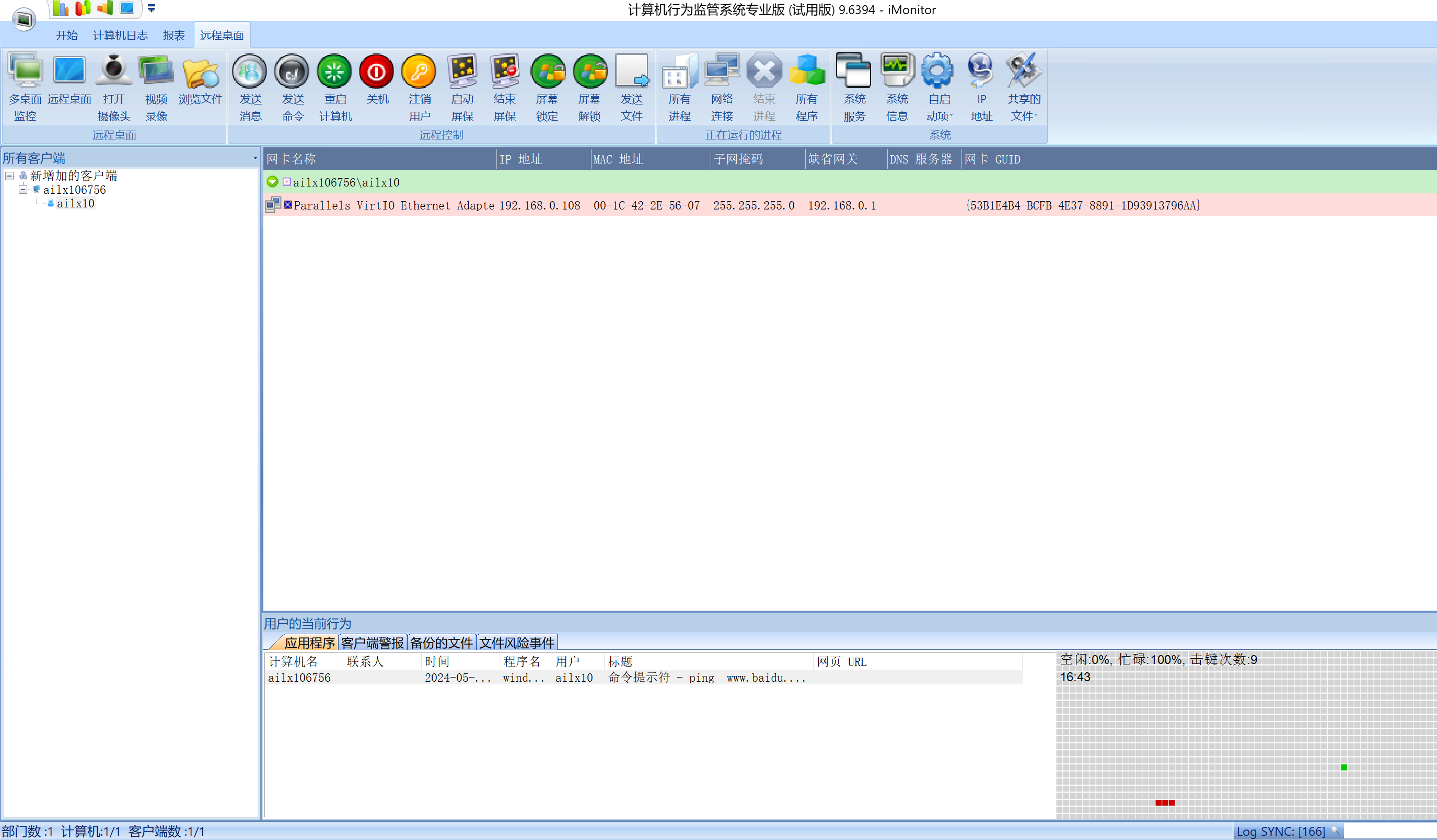End the remote screensaver
The height and width of the screenshot is (840, 1437).
(505, 87)
